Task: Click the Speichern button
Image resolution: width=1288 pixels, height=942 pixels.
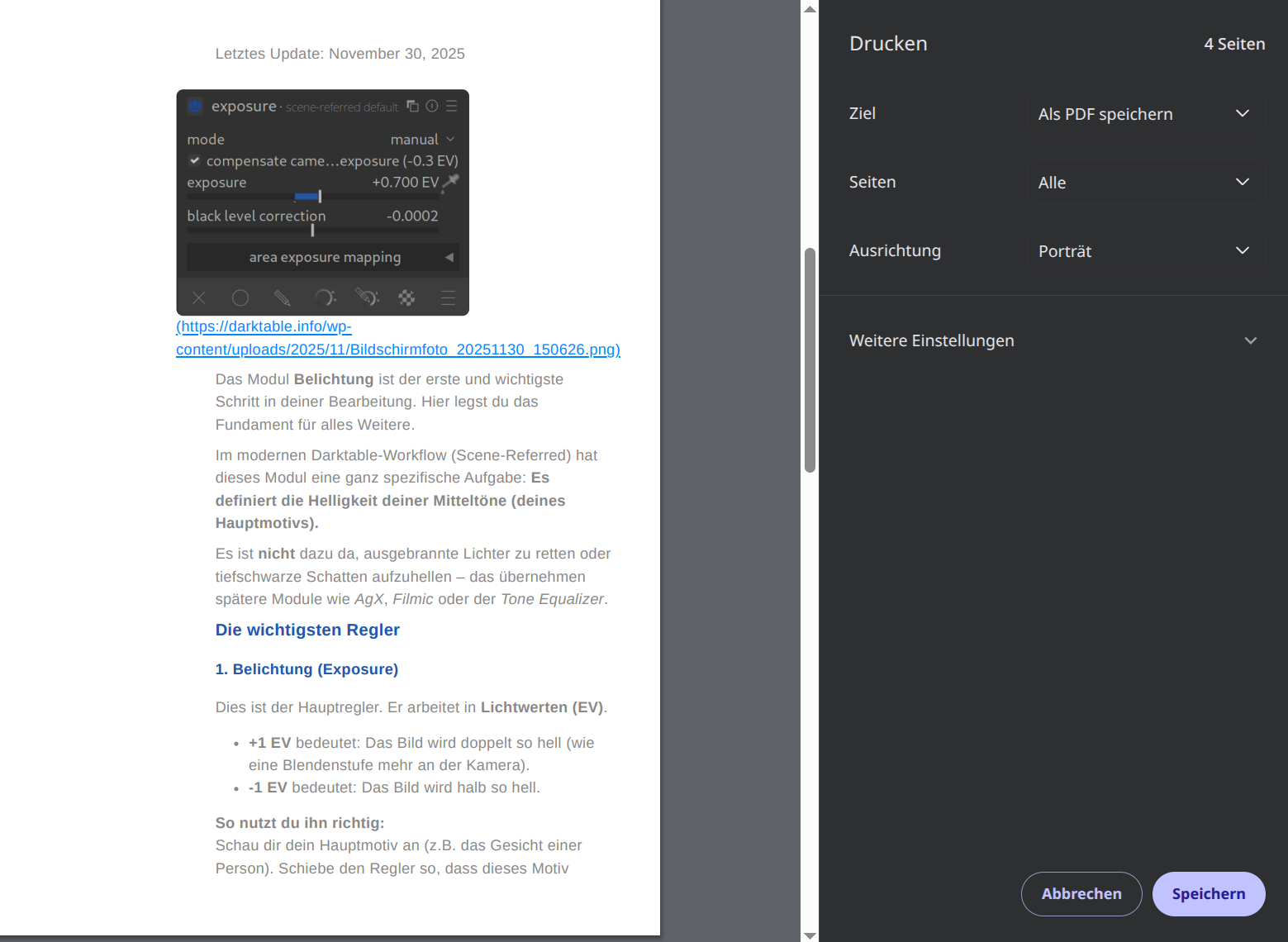Action: point(1209,894)
